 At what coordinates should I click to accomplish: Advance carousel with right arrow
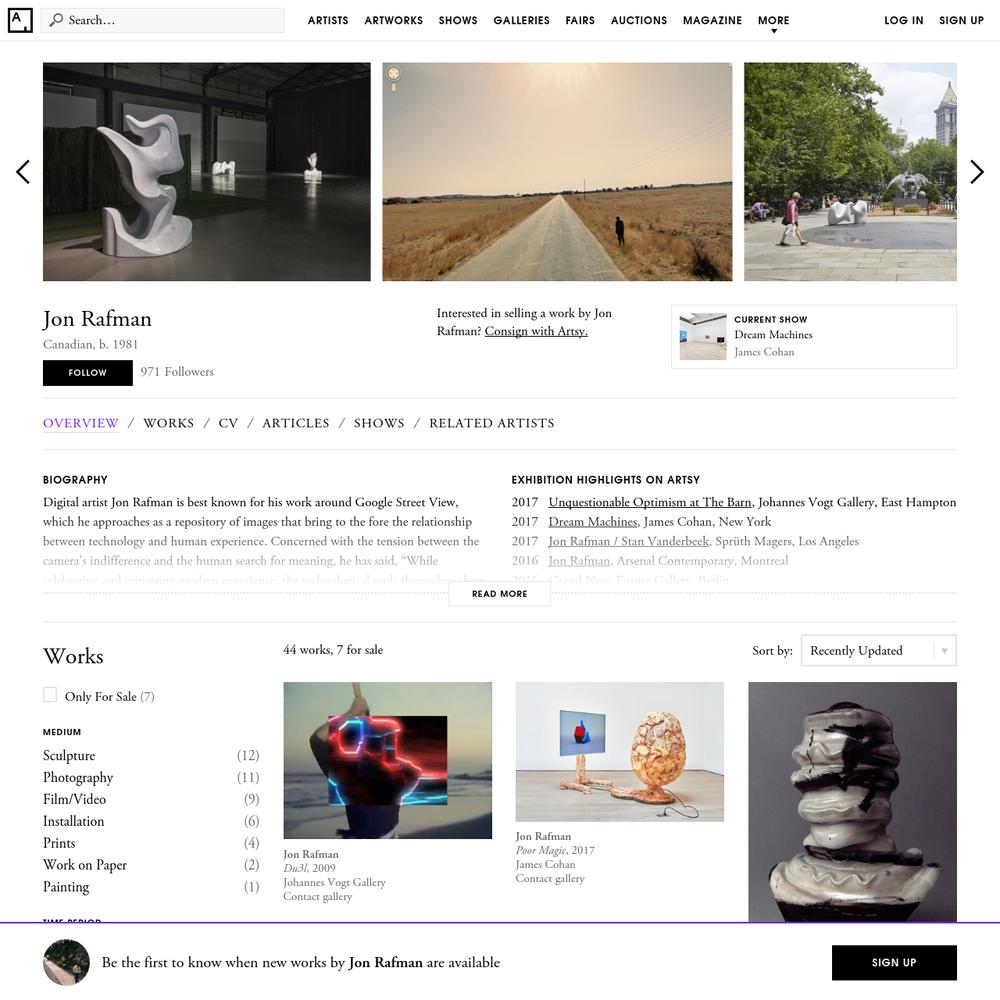976,172
